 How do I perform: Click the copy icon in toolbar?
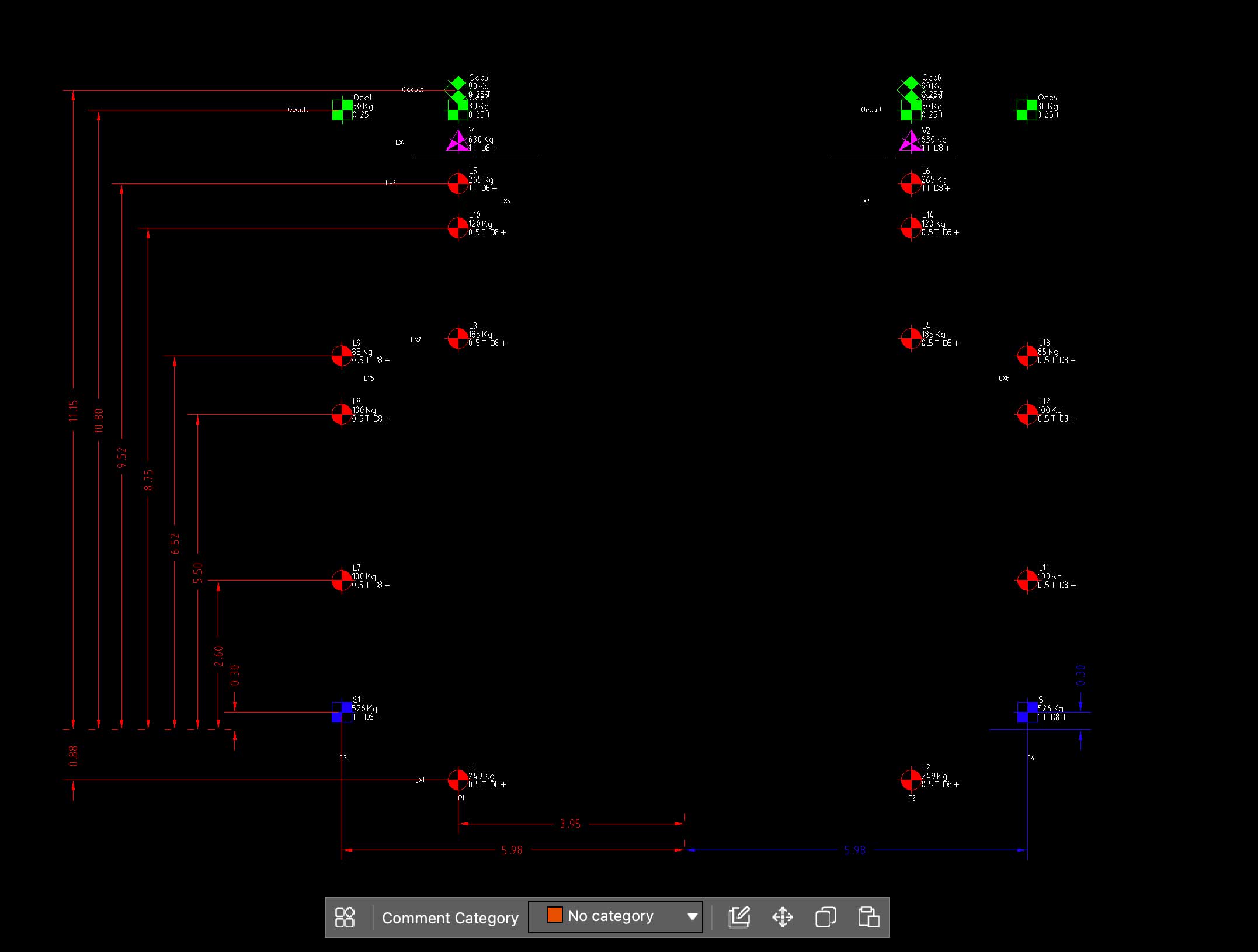click(x=825, y=917)
